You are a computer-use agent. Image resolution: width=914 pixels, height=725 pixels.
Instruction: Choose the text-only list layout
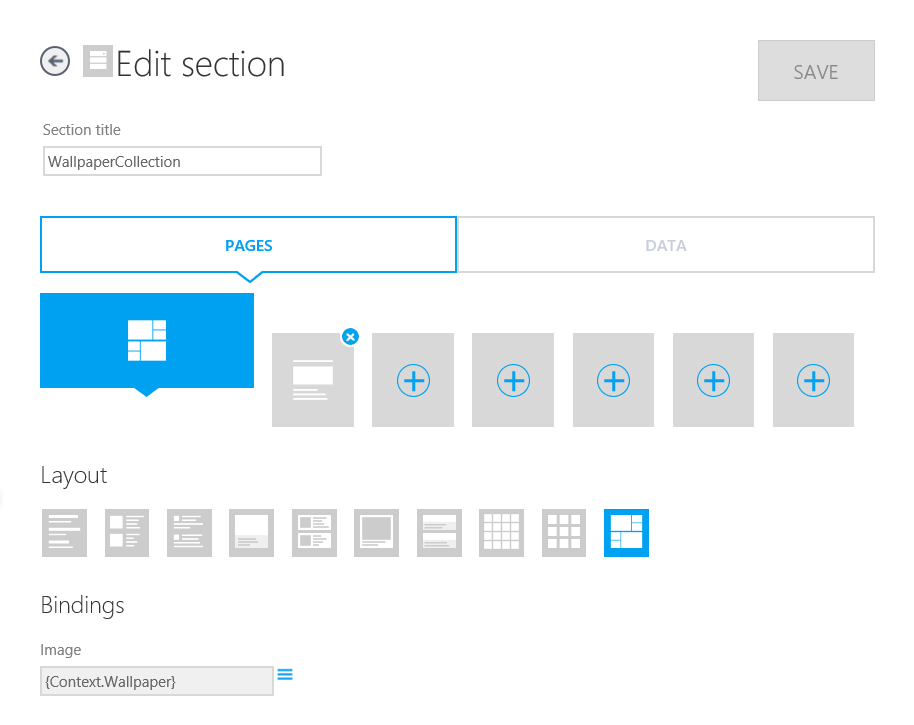pos(64,532)
